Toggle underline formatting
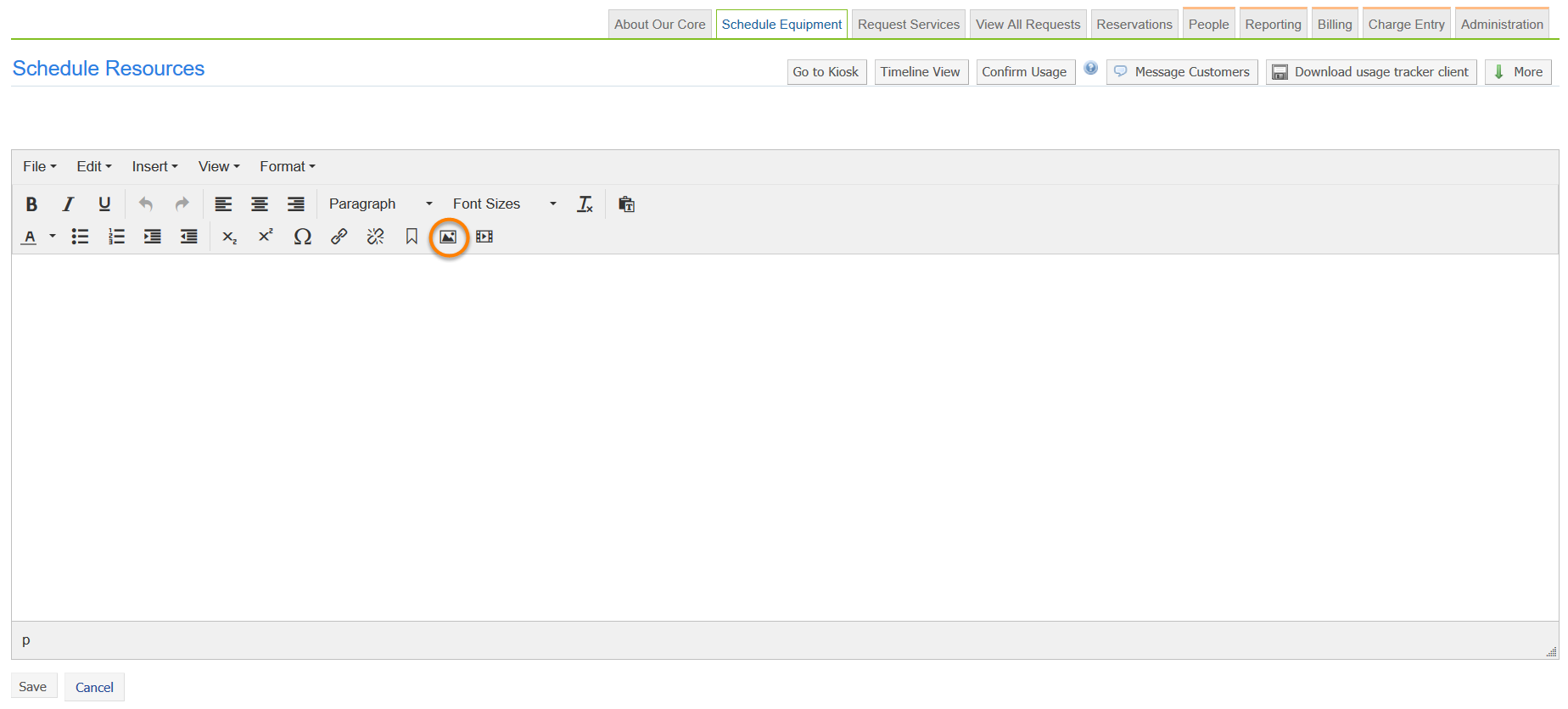 click(104, 204)
